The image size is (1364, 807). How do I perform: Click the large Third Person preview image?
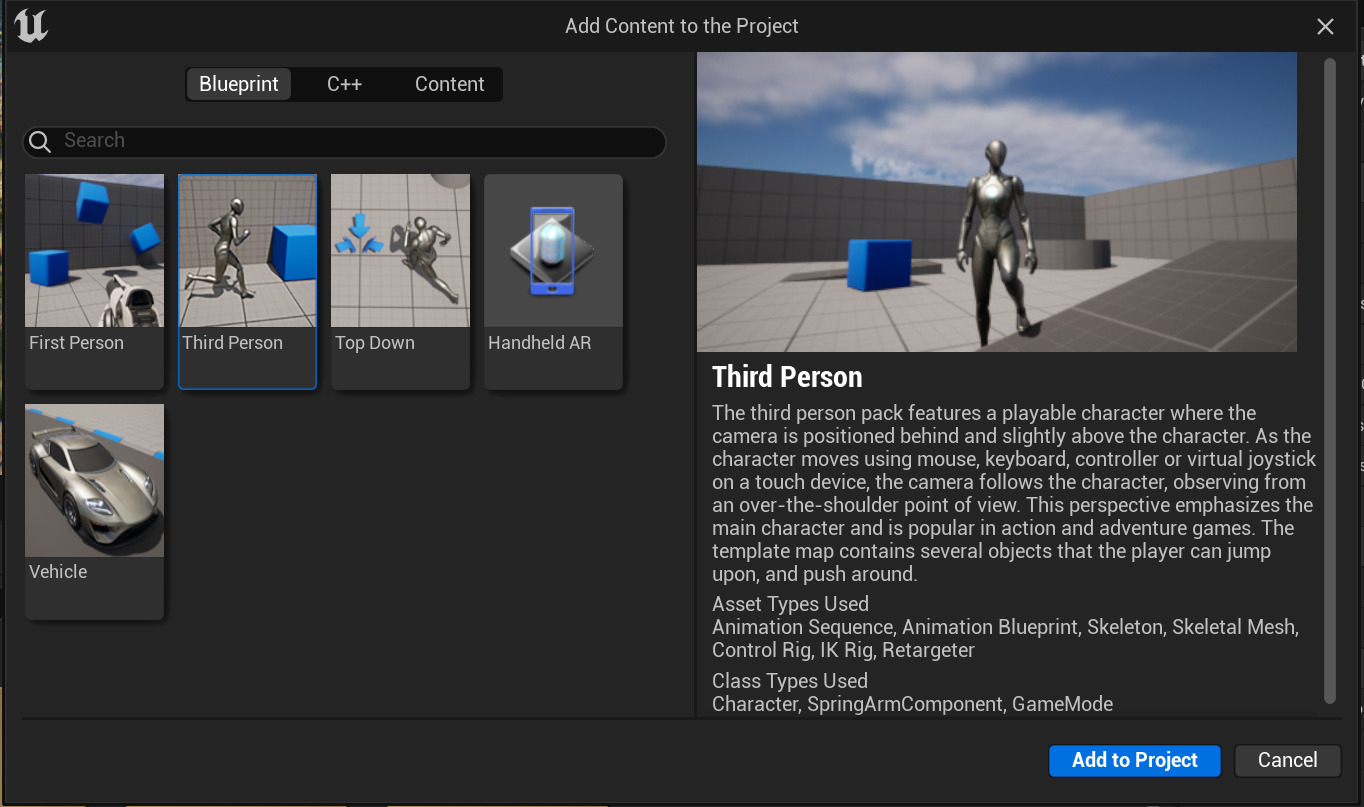[x=997, y=202]
